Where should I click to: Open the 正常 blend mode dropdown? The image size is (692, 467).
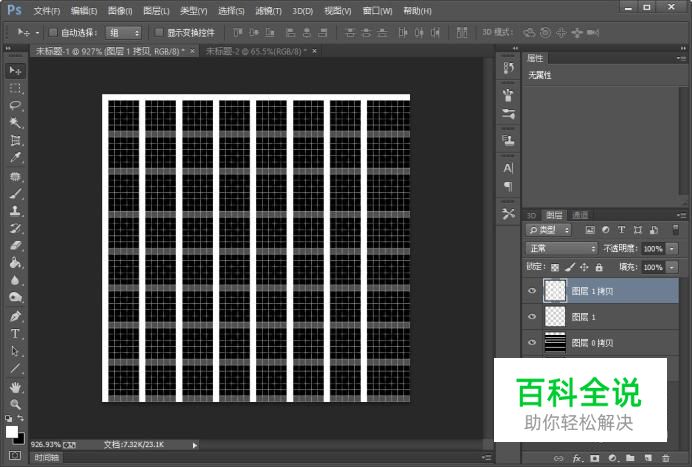pyautogui.click(x=561, y=249)
